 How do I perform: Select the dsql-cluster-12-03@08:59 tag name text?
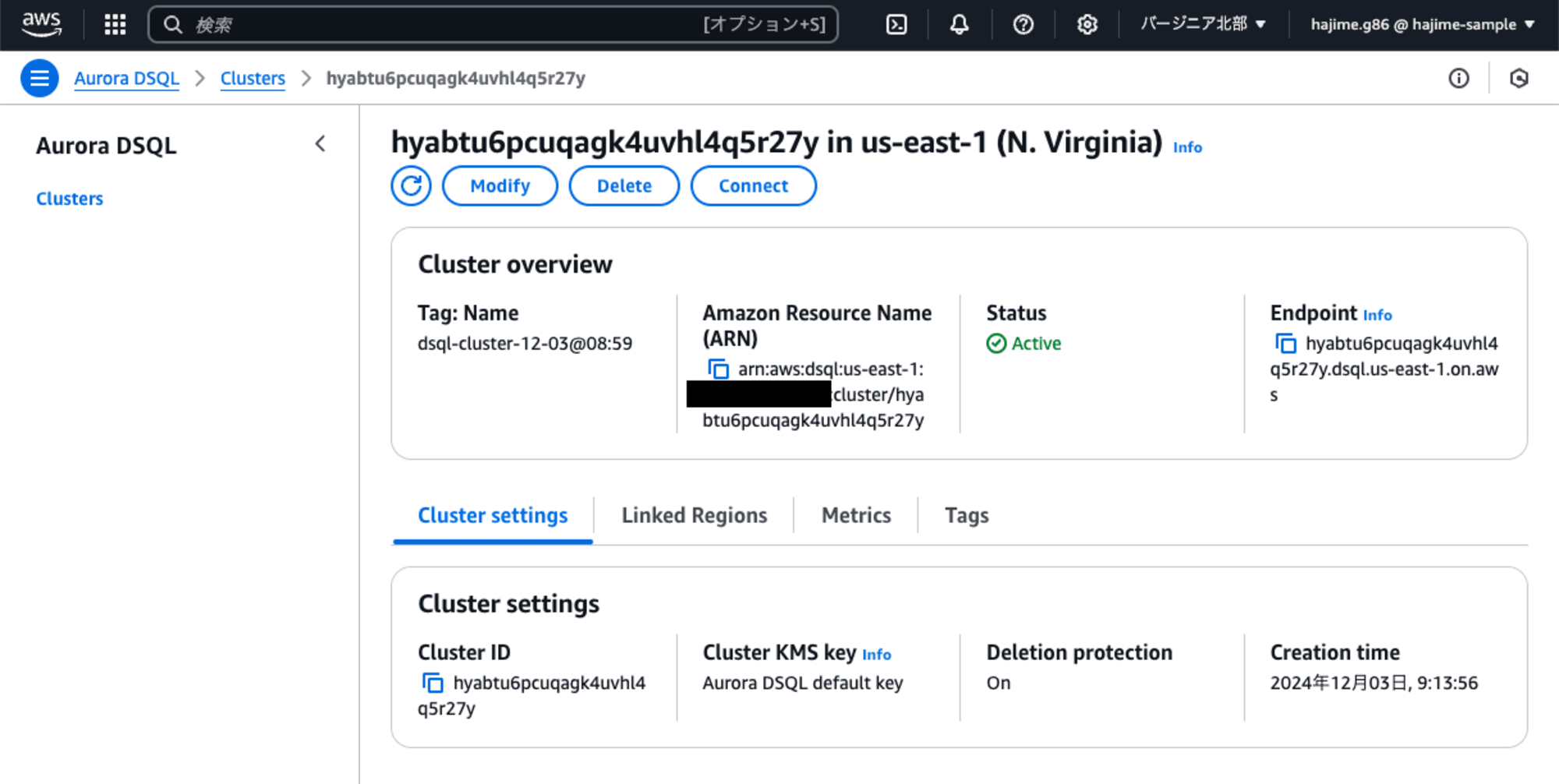pyautogui.click(x=525, y=344)
